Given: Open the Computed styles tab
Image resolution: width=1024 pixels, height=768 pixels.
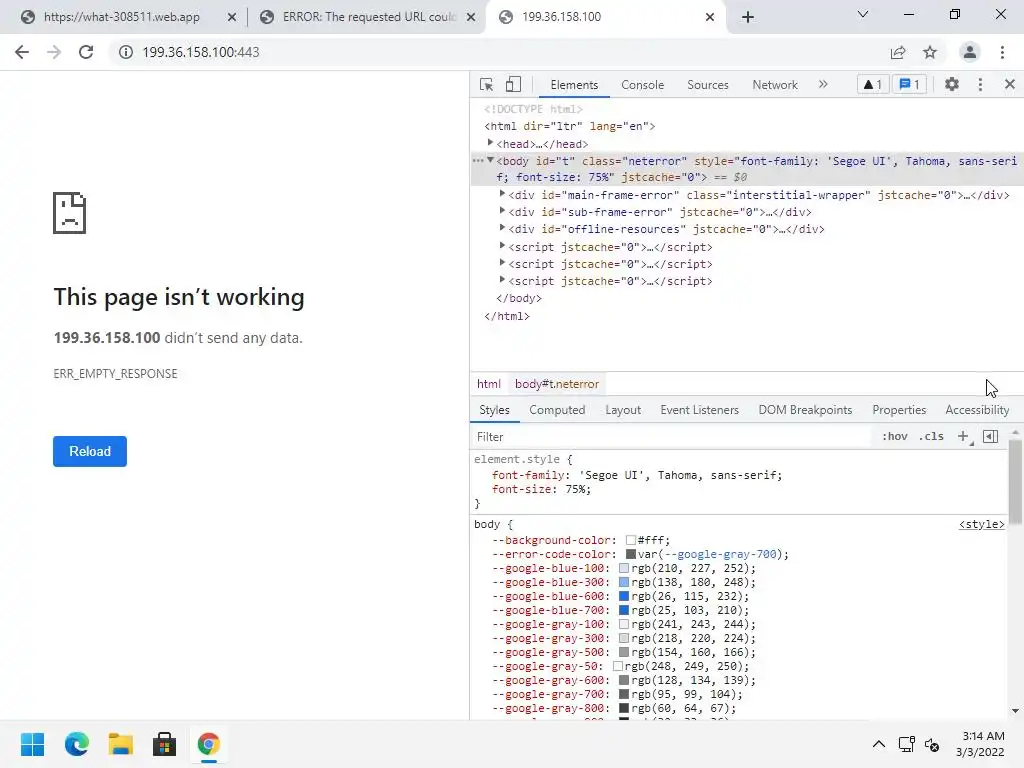Looking at the screenshot, I should tap(557, 410).
